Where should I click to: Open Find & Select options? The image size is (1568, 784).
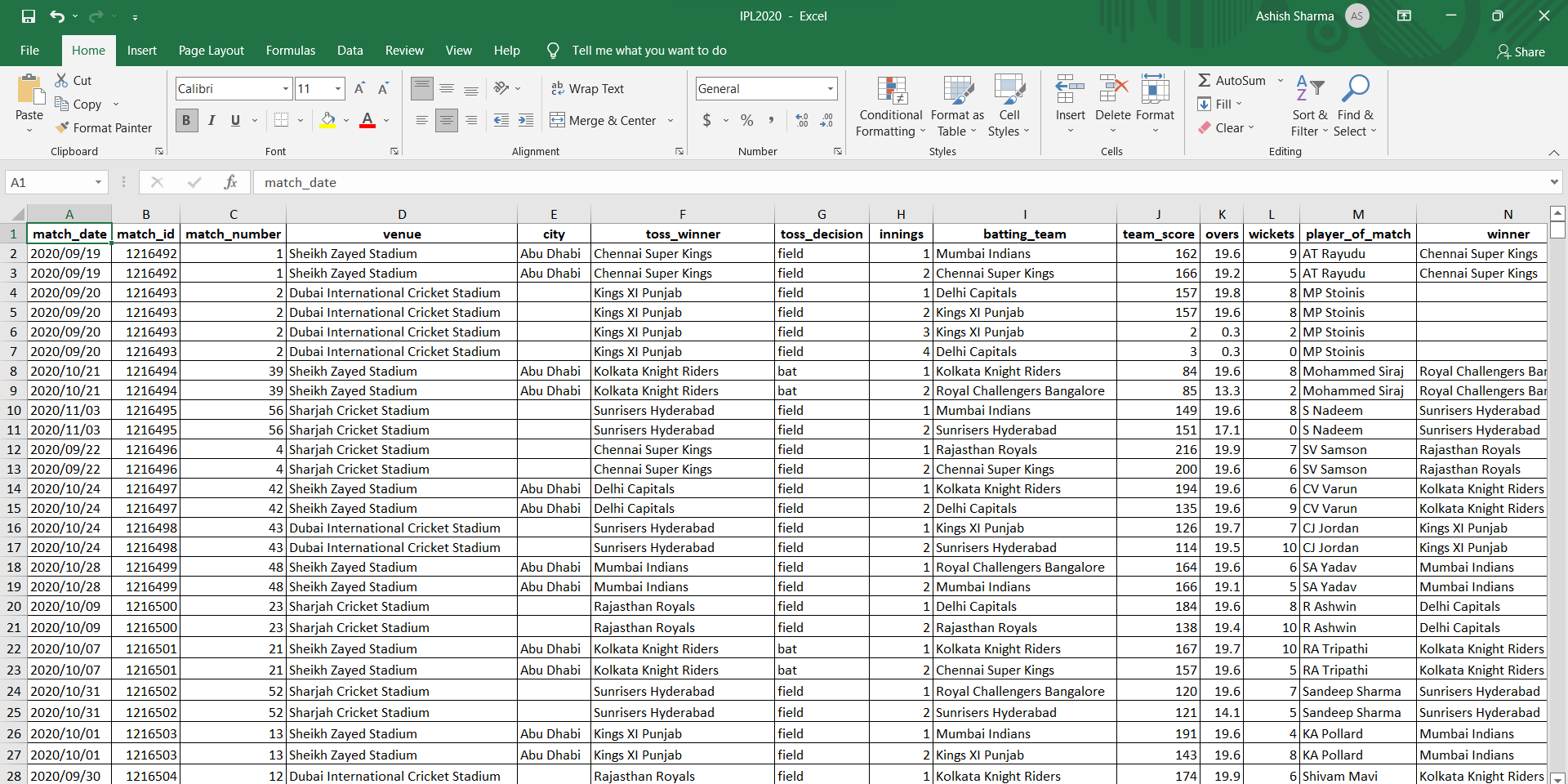1356,106
